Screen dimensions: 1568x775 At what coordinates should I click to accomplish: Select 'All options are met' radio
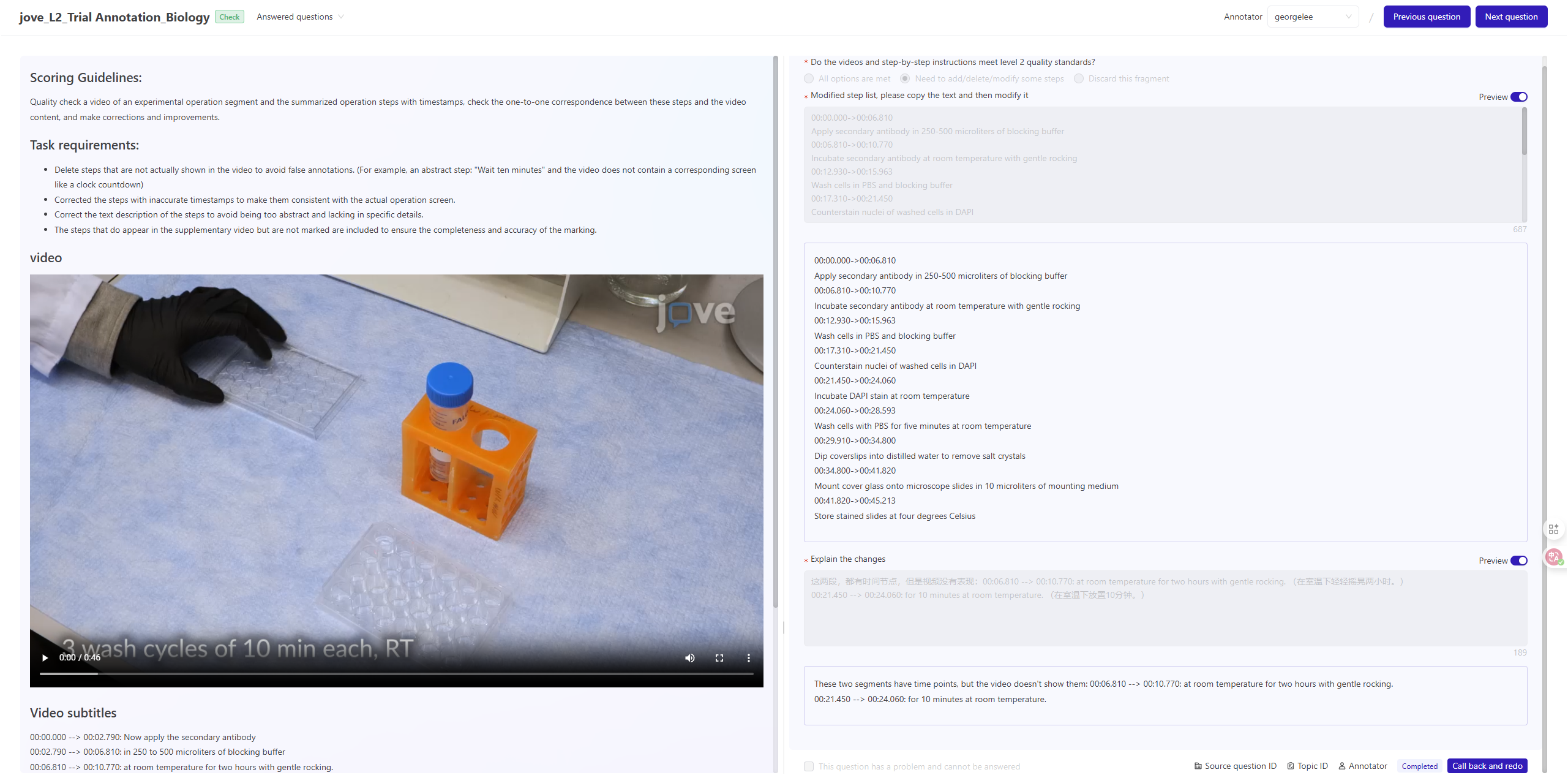click(809, 78)
